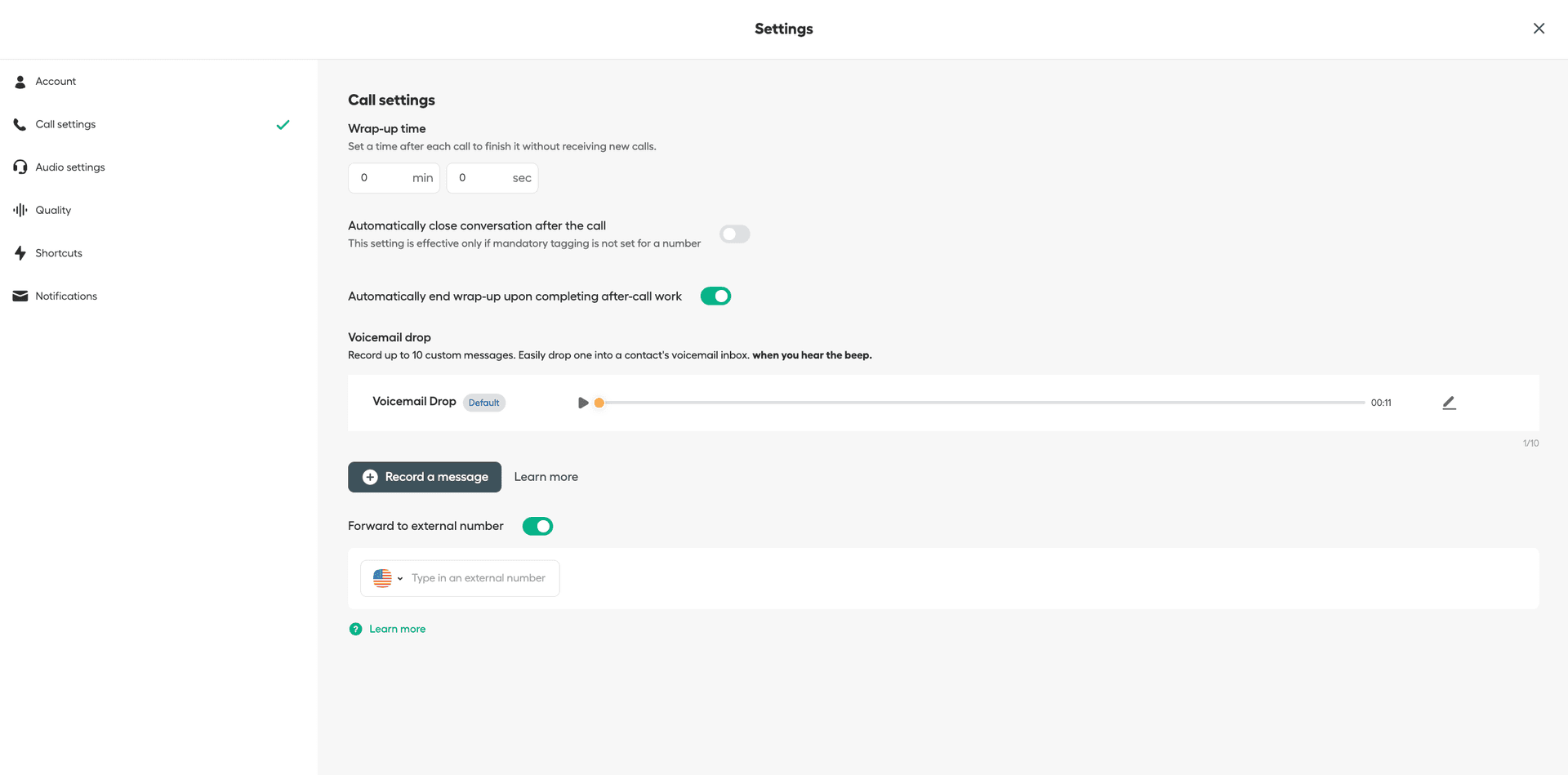The image size is (1568, 775).
Task: Enable automatically close conversation after call
Action: click(734, 234)
